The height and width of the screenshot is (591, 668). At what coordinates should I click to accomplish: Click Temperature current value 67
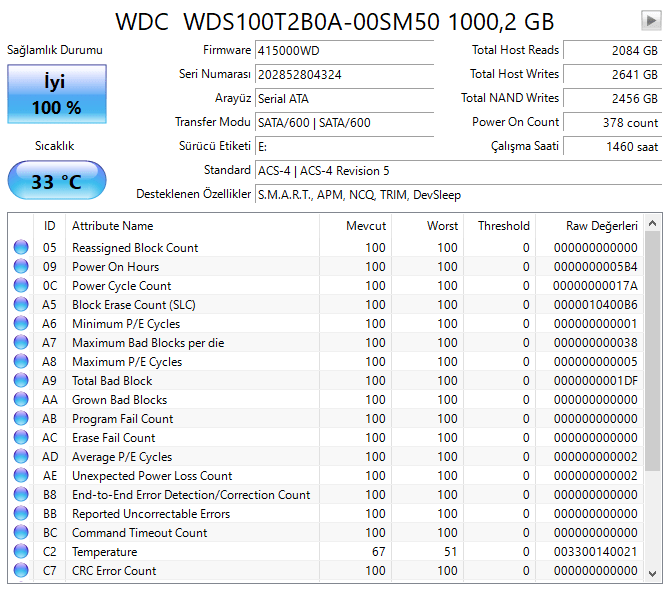point(378,552)
